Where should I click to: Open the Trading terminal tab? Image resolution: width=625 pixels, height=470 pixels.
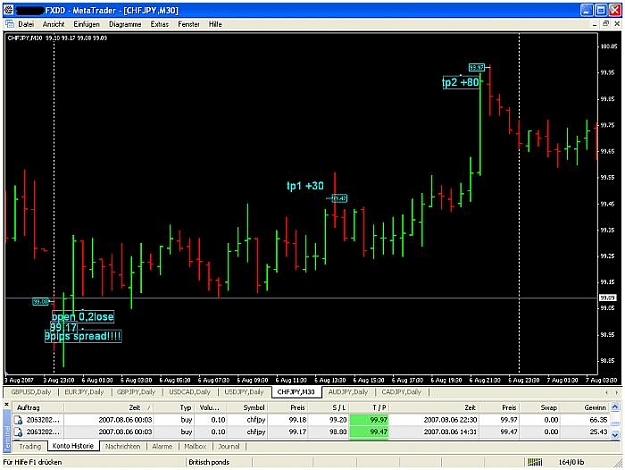pyautogui.click(x=30, y=446)
